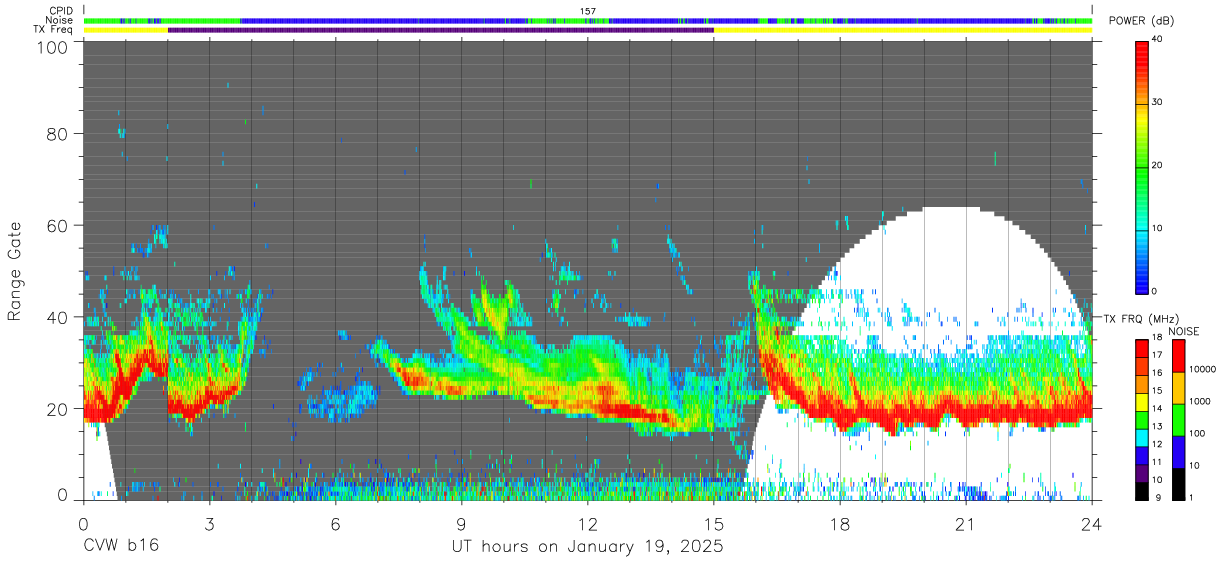Image resolution: width=1228 pixels, height=567 pixels.
Task: Click the TX FRQ (MHz) color scale bar
Action: pos(1142,419)
